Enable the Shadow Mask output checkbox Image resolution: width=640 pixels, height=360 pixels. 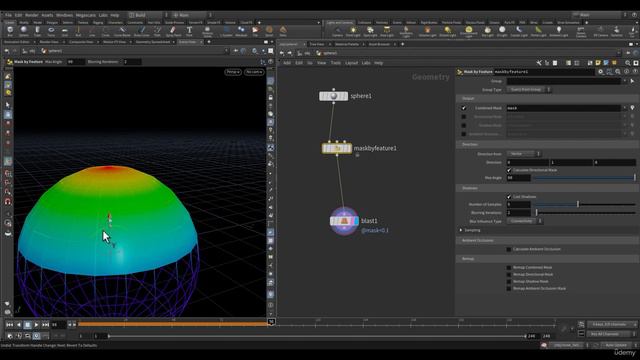point(464,125)
